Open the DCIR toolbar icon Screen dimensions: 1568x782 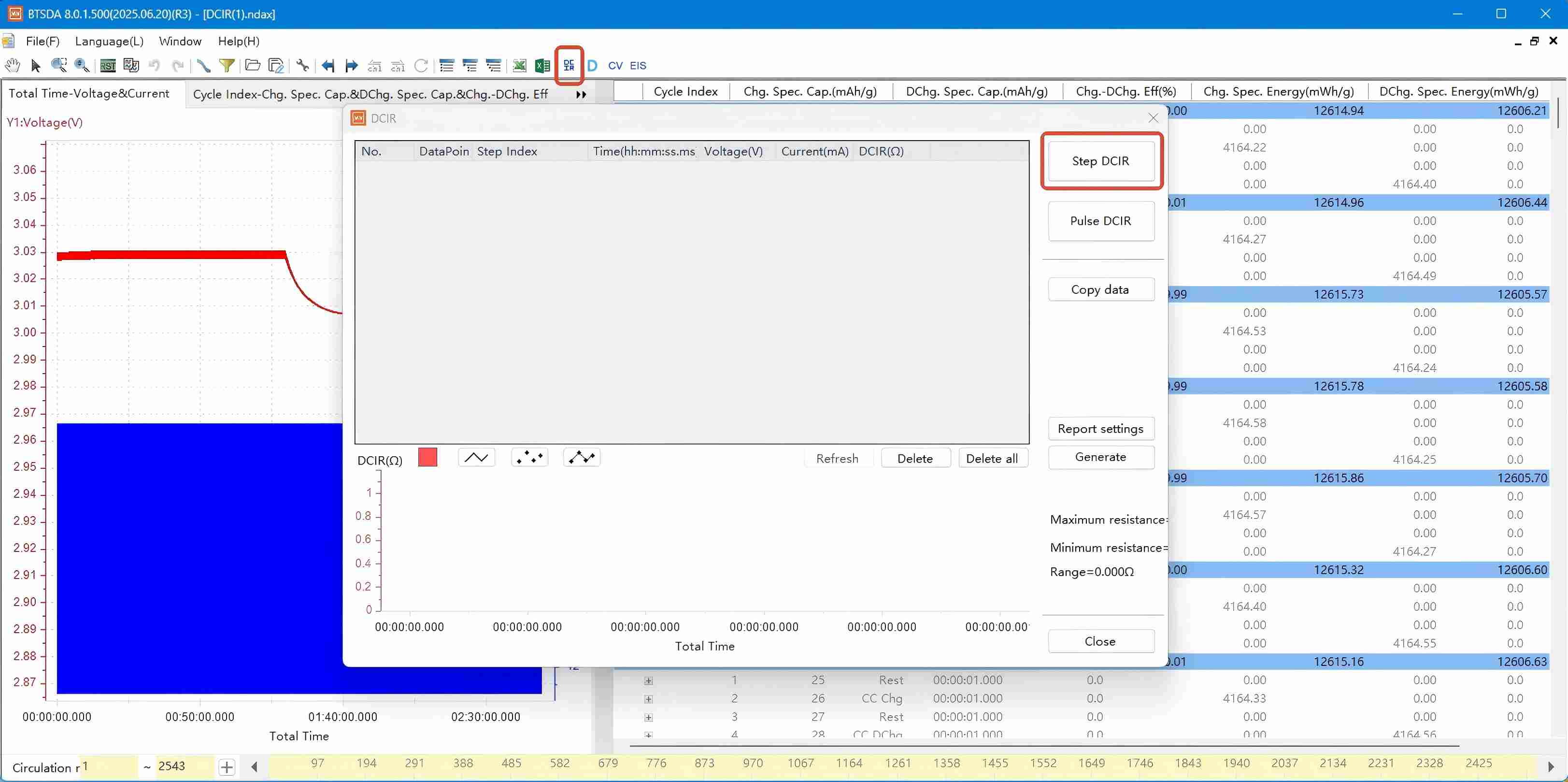(569, 65)
